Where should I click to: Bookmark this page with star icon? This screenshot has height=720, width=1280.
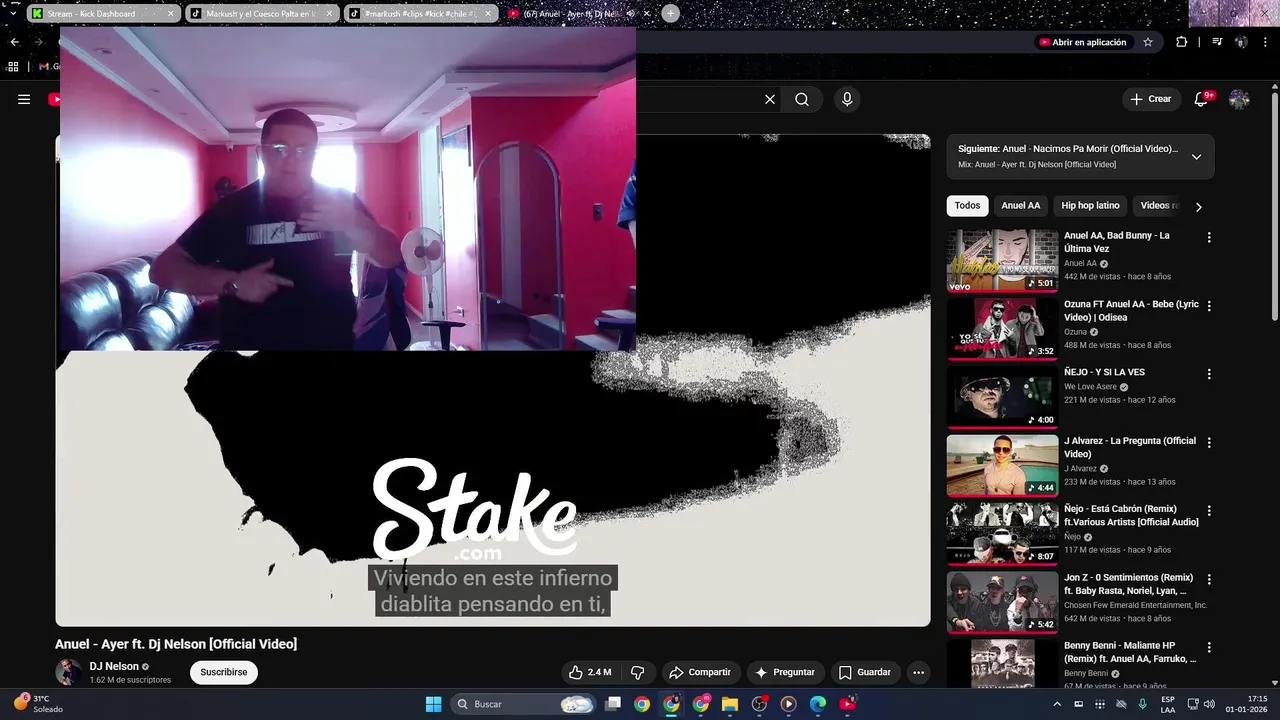tap(1148, 42)
